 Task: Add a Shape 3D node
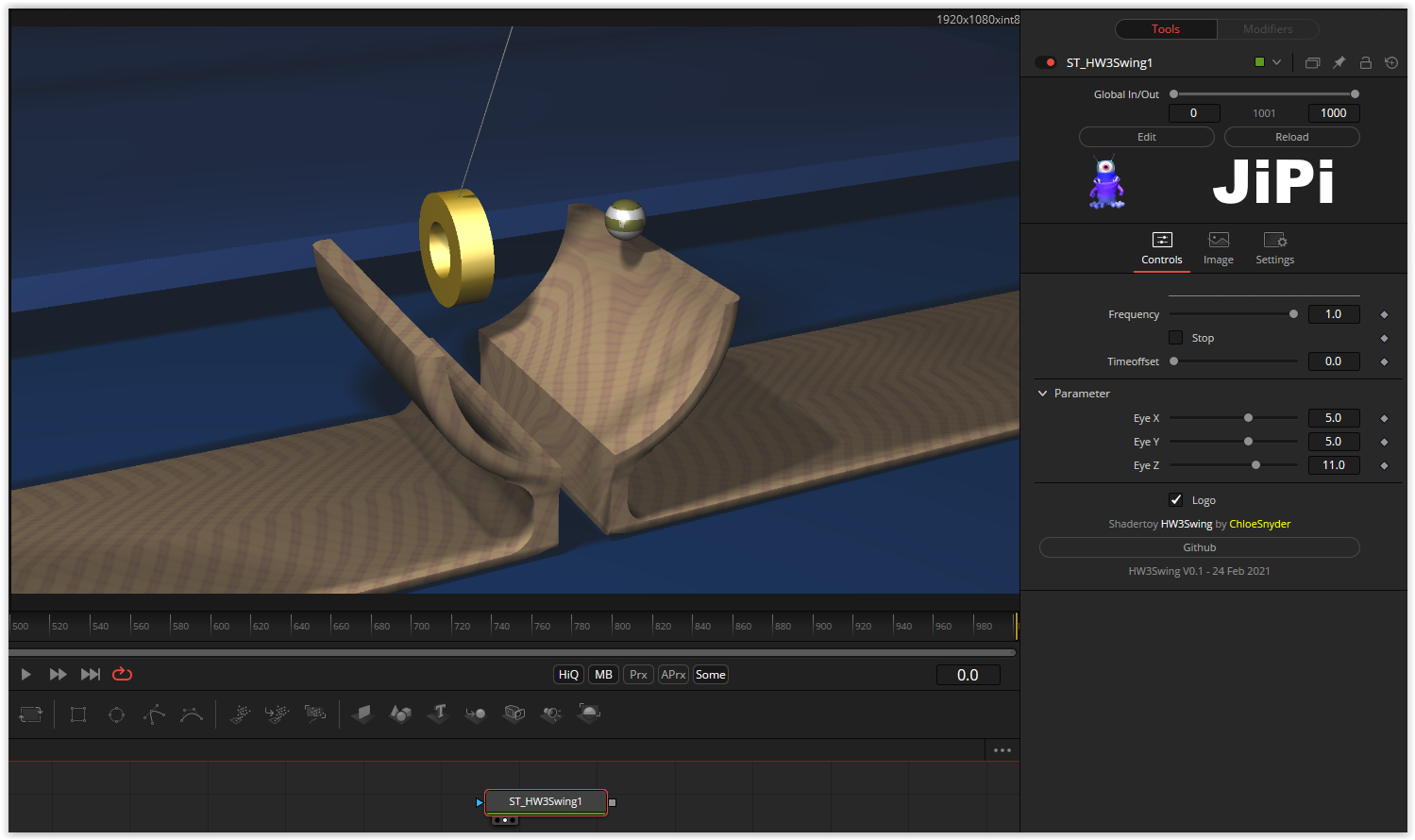pyautogui.click(x=400, y=714)
